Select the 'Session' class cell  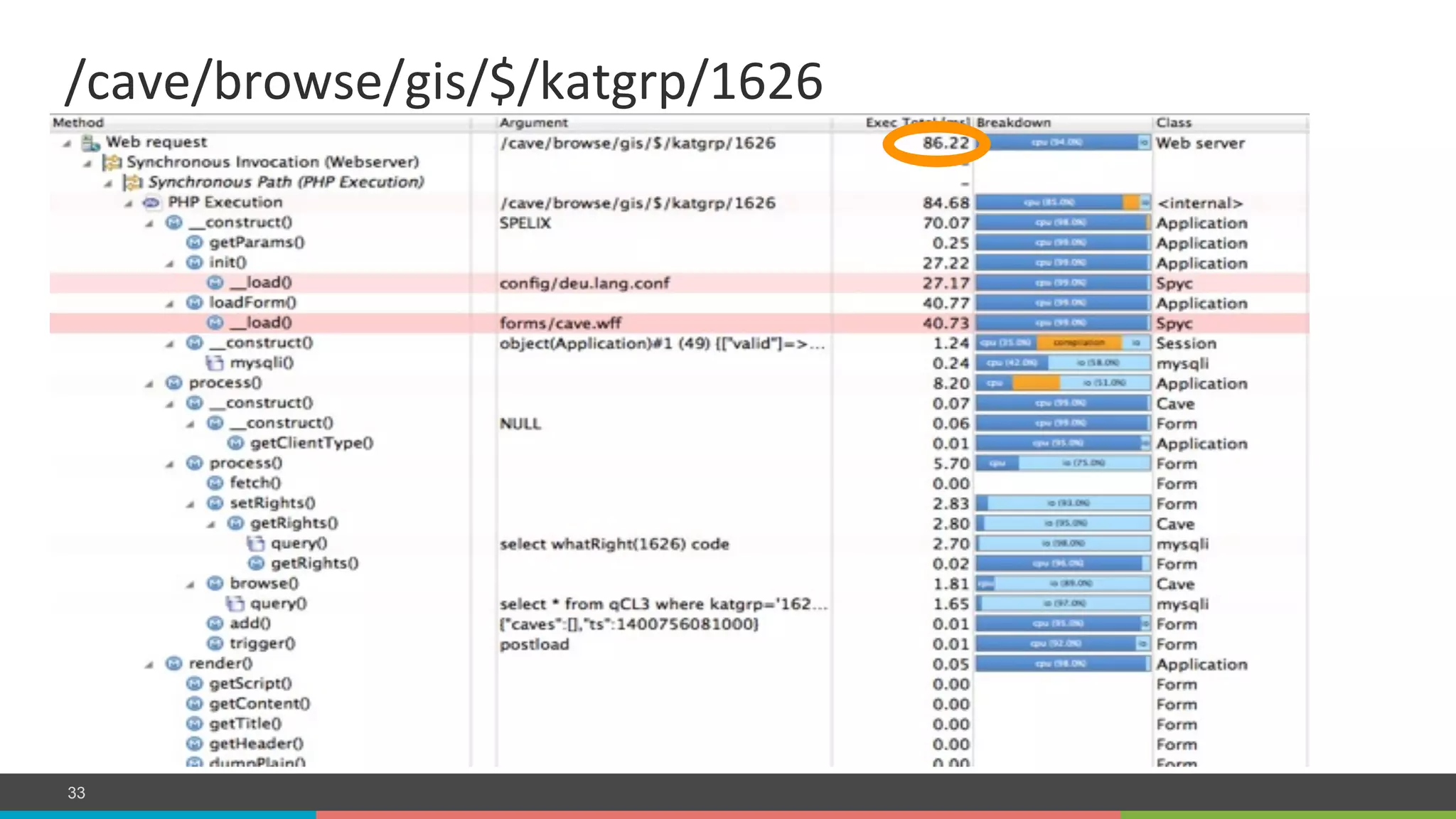pyautogui.click(x=1186, y=343)
